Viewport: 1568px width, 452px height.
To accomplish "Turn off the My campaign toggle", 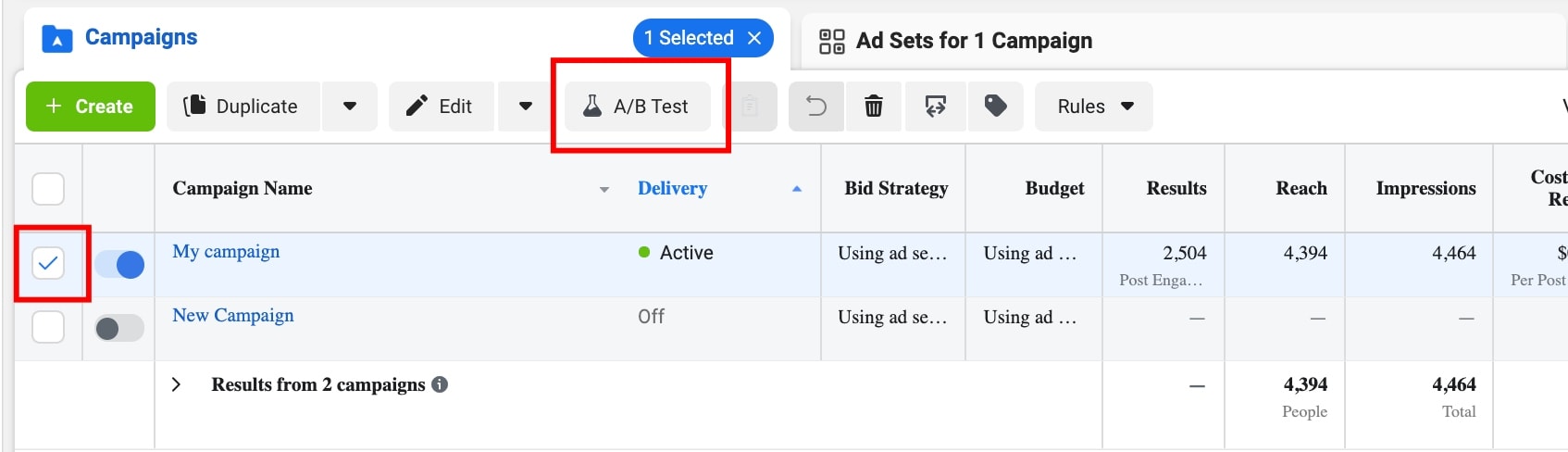I will click(120, 265).
